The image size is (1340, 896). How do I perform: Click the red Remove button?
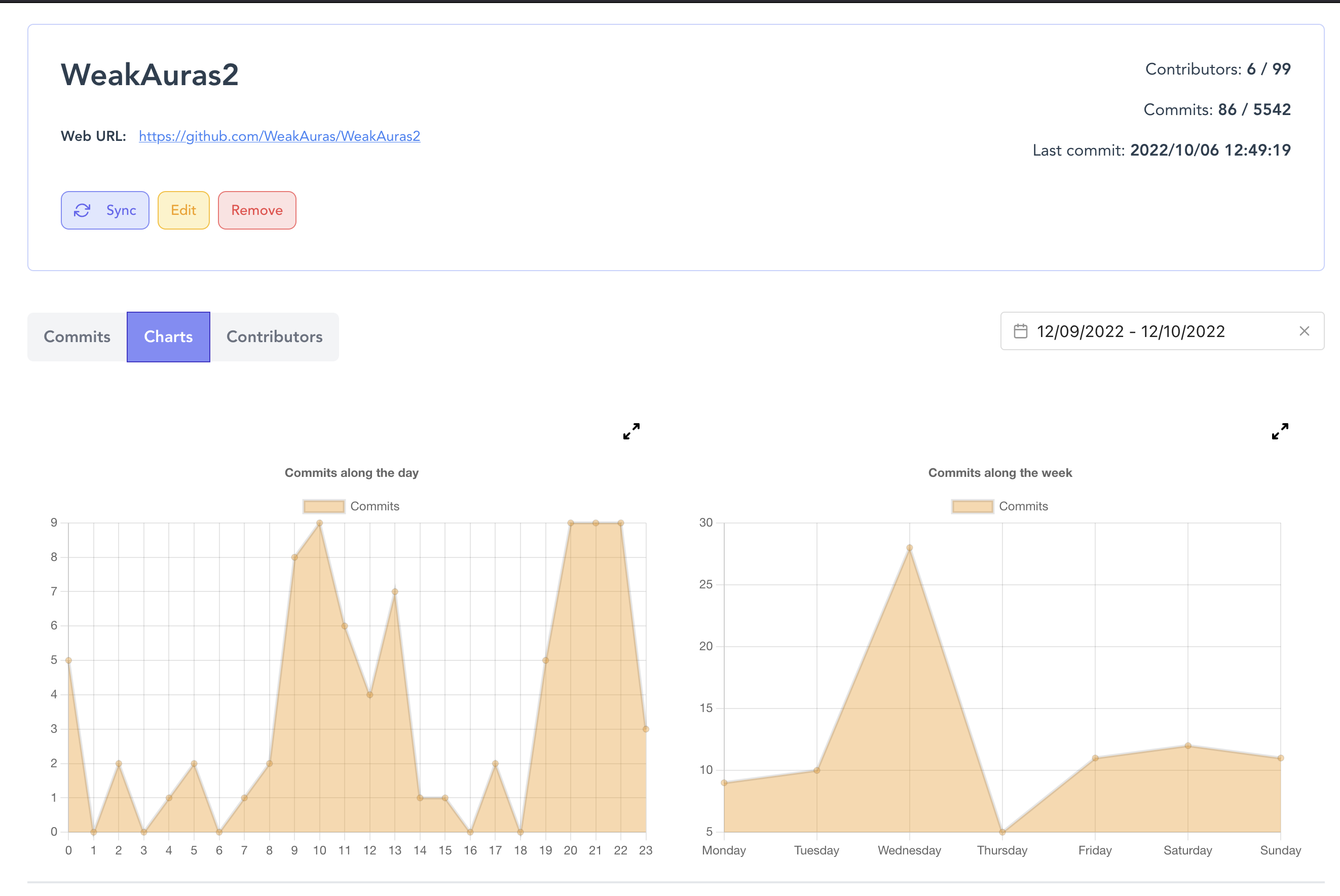[x=256, y=210]
